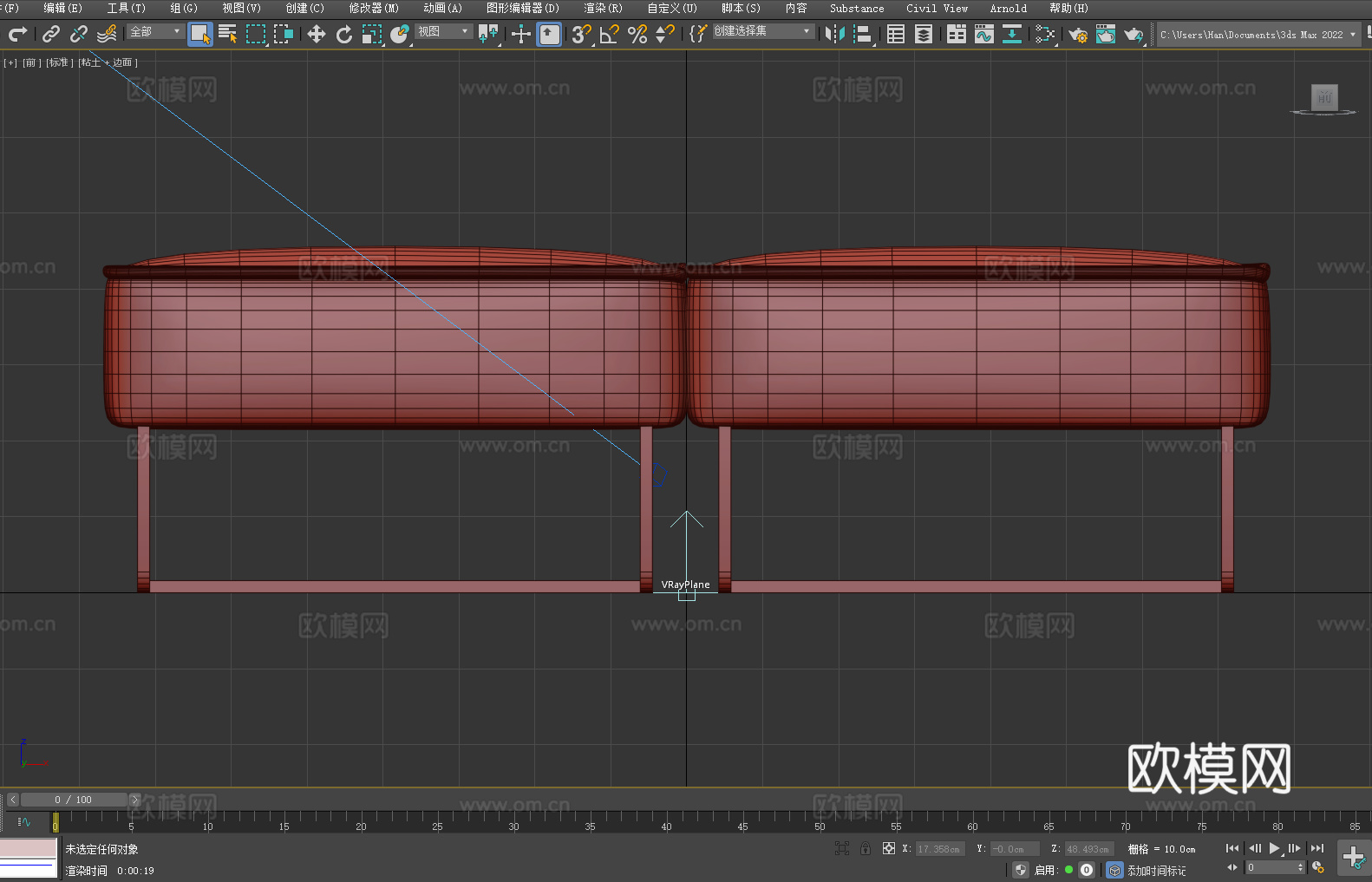Open the Layer Explorer icon
The image size is (1372, 882).
point(924,34)
